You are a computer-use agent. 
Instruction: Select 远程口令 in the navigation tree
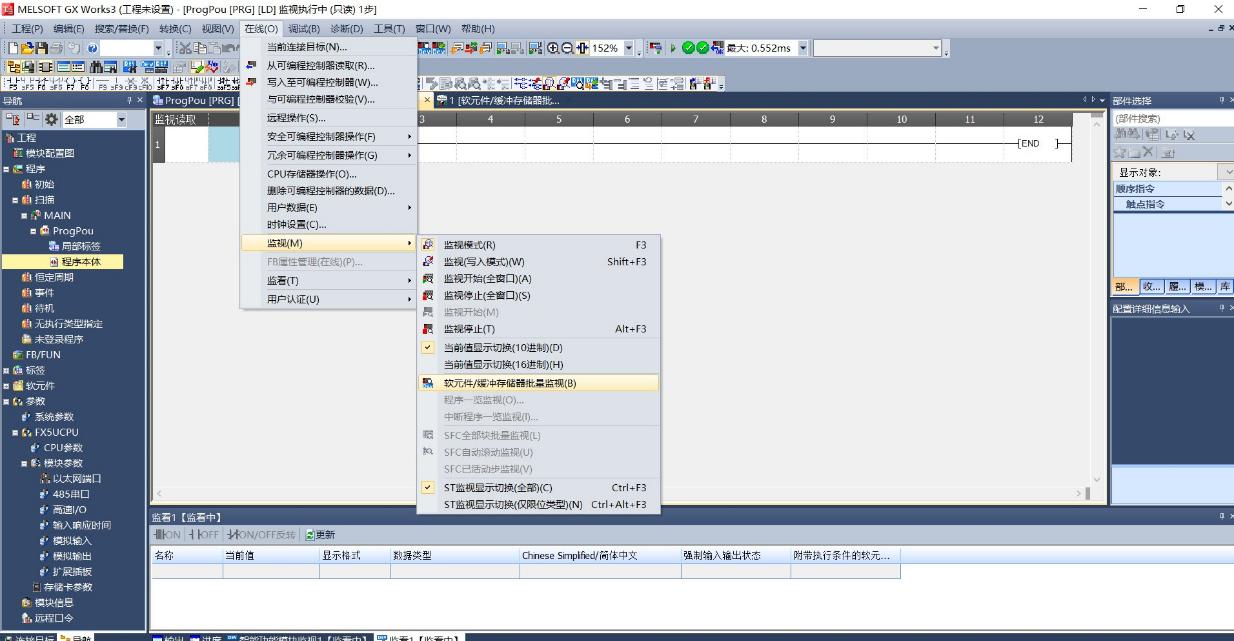coord(54,618)
